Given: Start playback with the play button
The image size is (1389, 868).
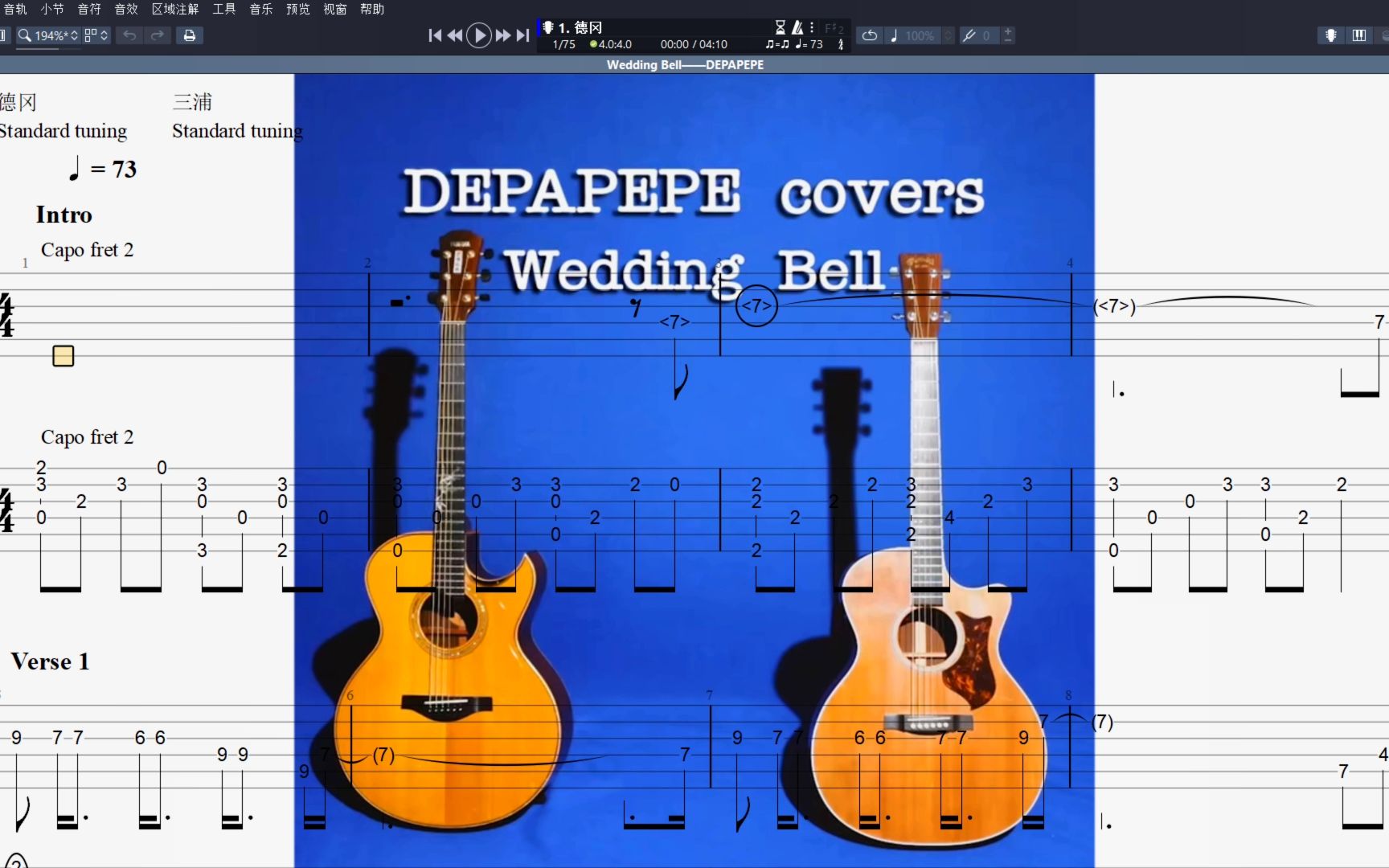Looking at the screenshot, I should pos(479,35).
